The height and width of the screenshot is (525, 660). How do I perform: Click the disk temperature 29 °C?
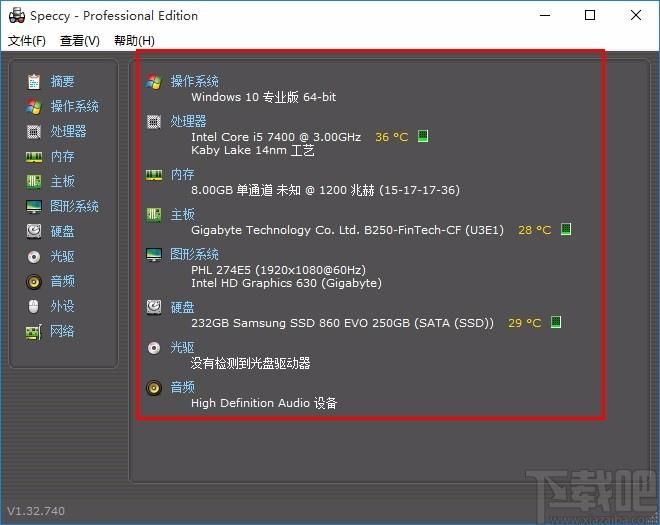point(524,323)
